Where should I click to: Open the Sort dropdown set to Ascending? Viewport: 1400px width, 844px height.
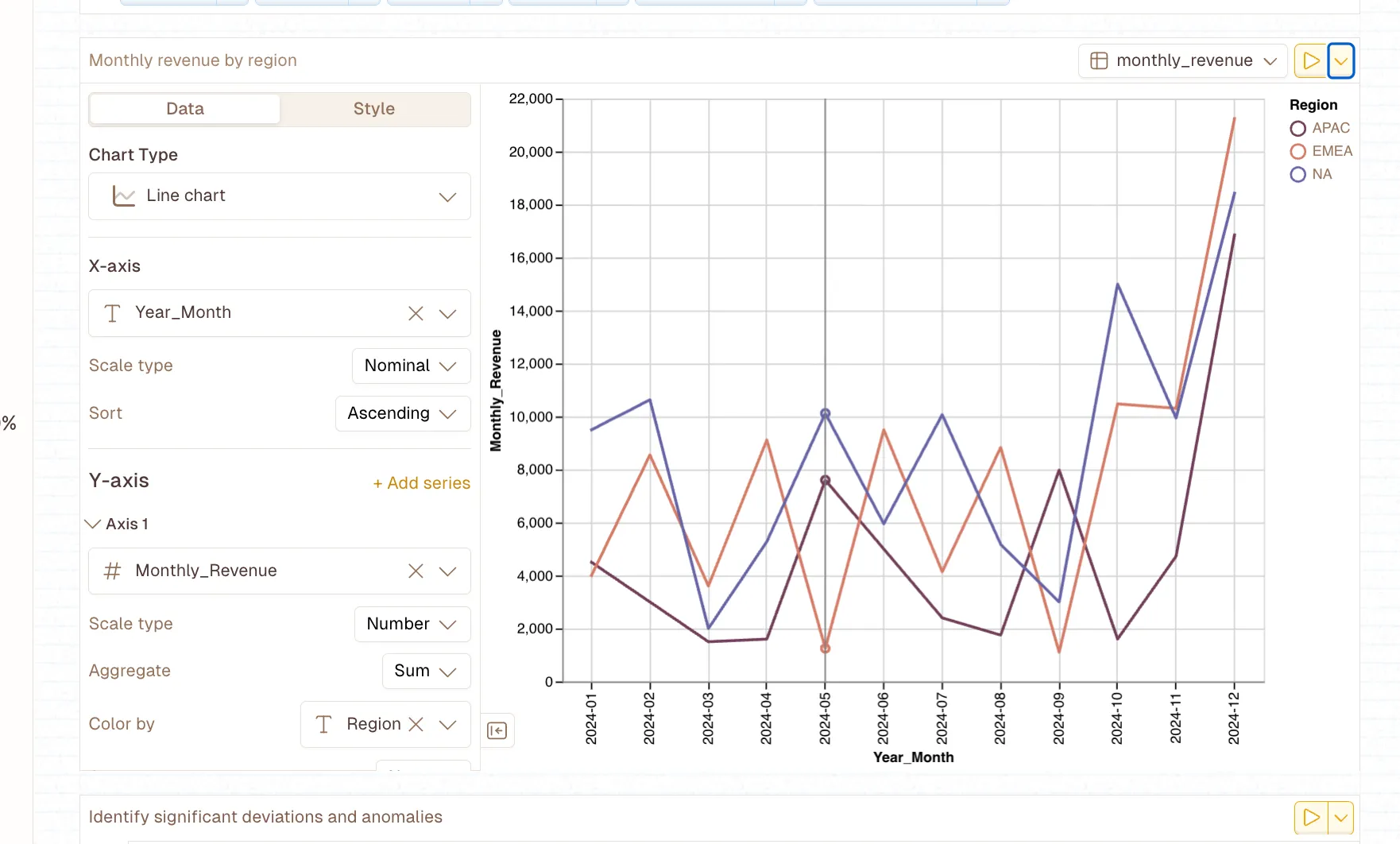pyautogui.click(x=402, y=413)
